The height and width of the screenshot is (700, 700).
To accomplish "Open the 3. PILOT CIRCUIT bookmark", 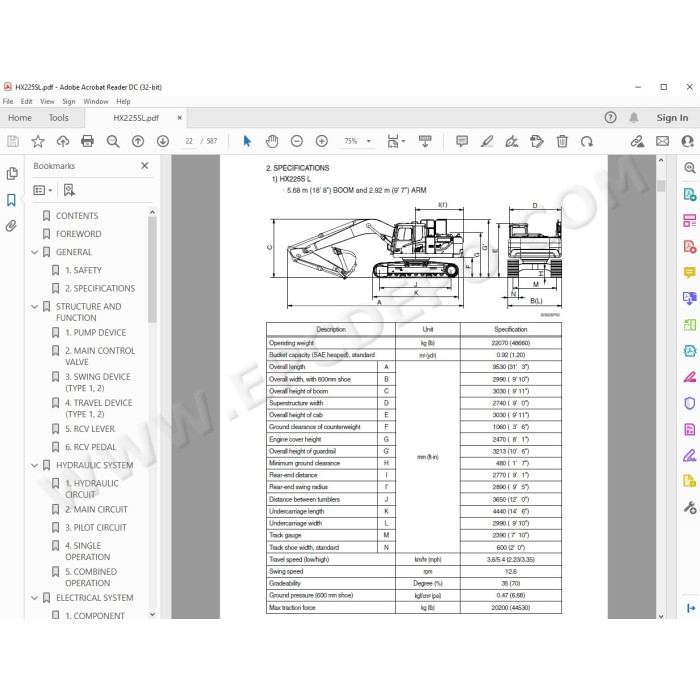I will pos(96,528).
